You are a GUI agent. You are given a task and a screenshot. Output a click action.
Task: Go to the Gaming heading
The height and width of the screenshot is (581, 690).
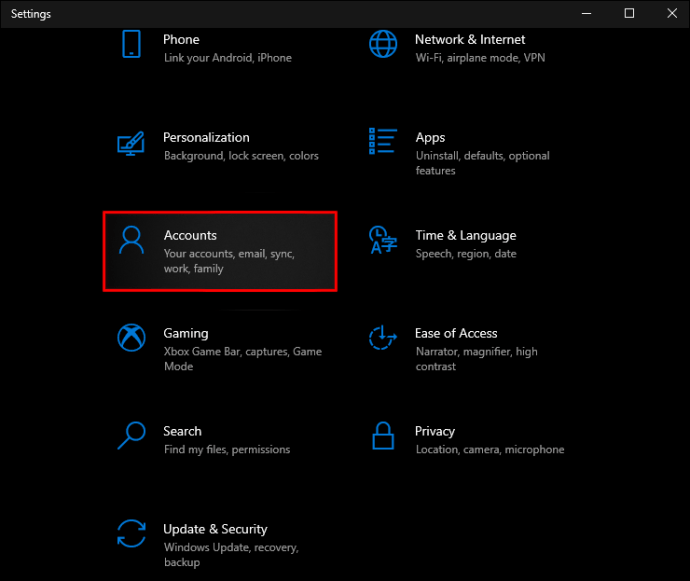(186, 334)
